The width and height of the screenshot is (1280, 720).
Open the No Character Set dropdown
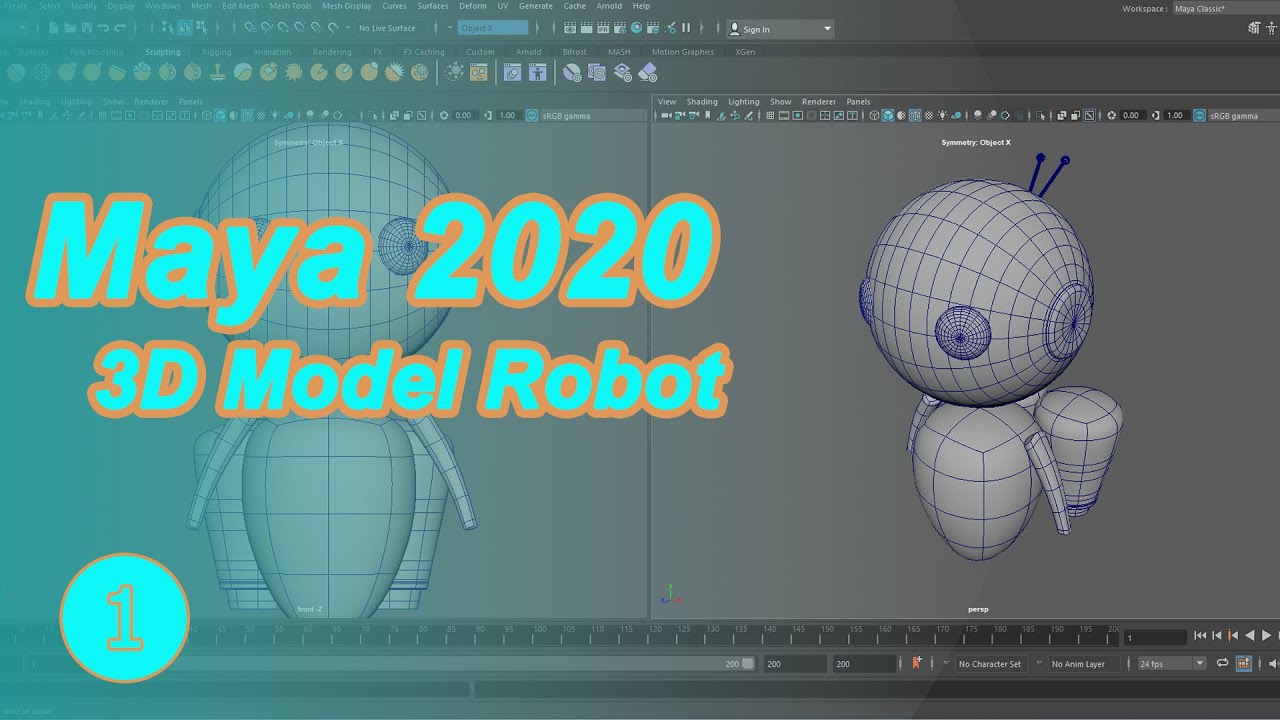point(990,663)
